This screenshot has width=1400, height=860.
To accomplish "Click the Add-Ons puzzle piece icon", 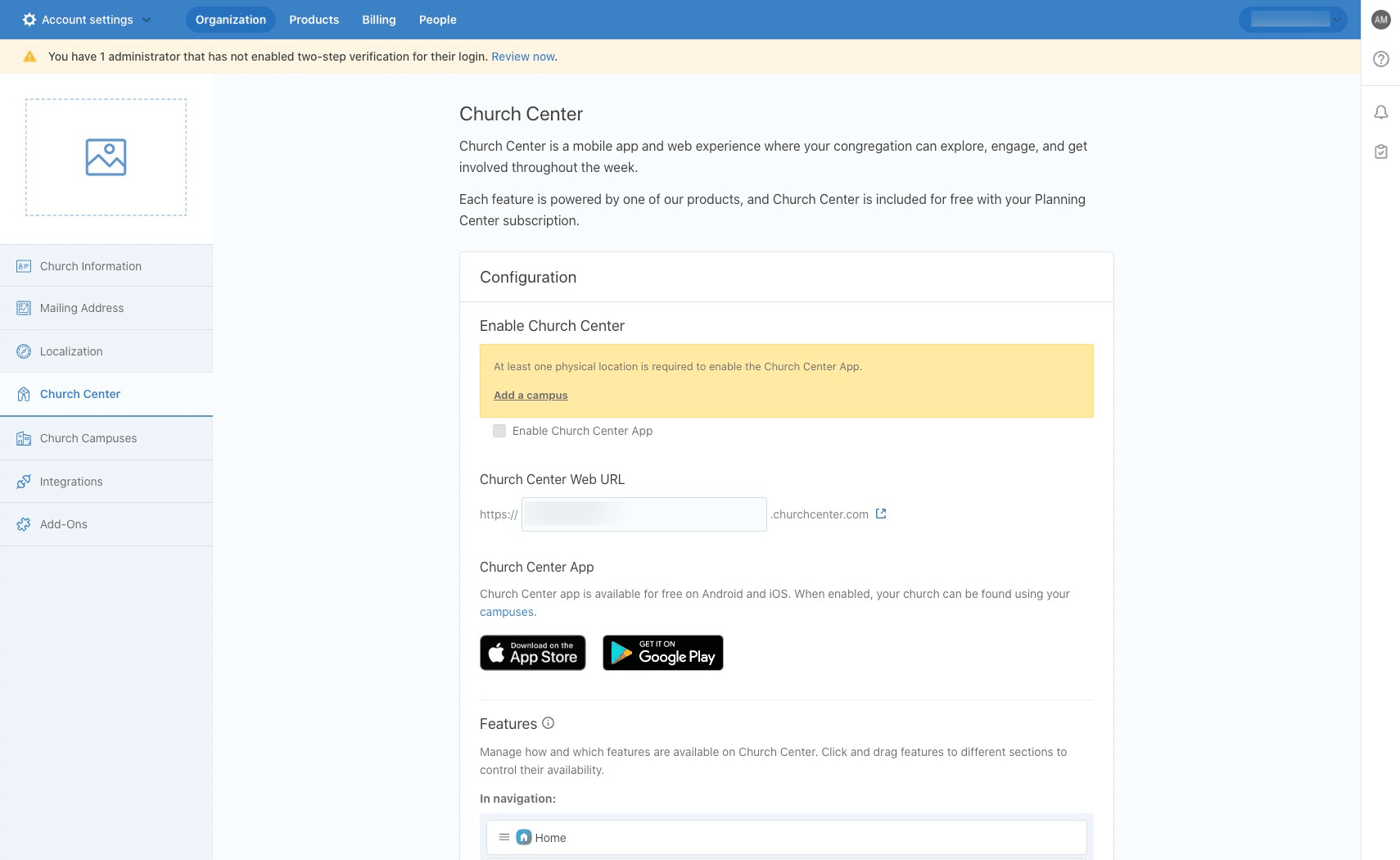I will (x=24, y=524).
